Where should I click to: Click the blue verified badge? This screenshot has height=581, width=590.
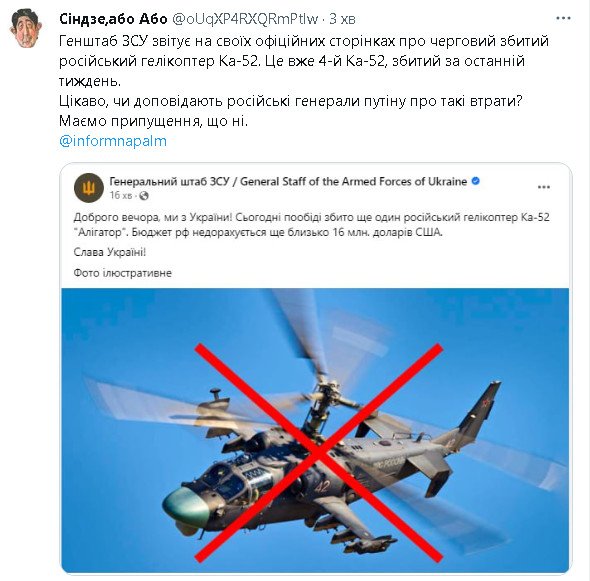pos(475,181)
